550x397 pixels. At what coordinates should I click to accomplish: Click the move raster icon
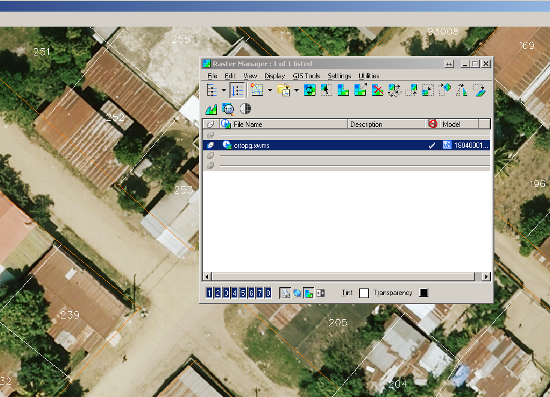411,90
